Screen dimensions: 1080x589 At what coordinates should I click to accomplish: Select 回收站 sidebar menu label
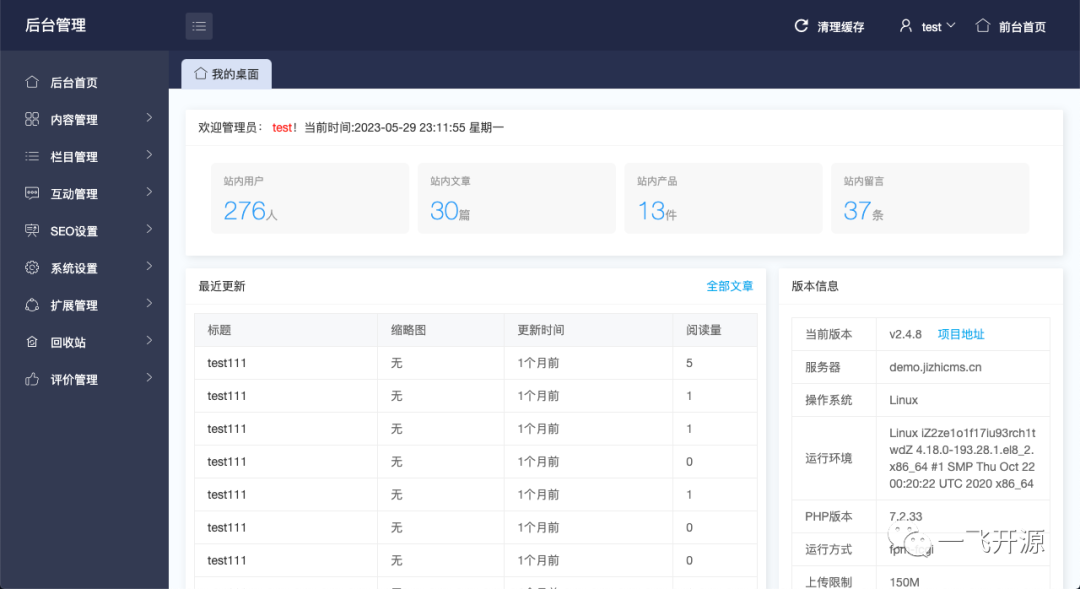pyautogui.click(x=68, y=343)
